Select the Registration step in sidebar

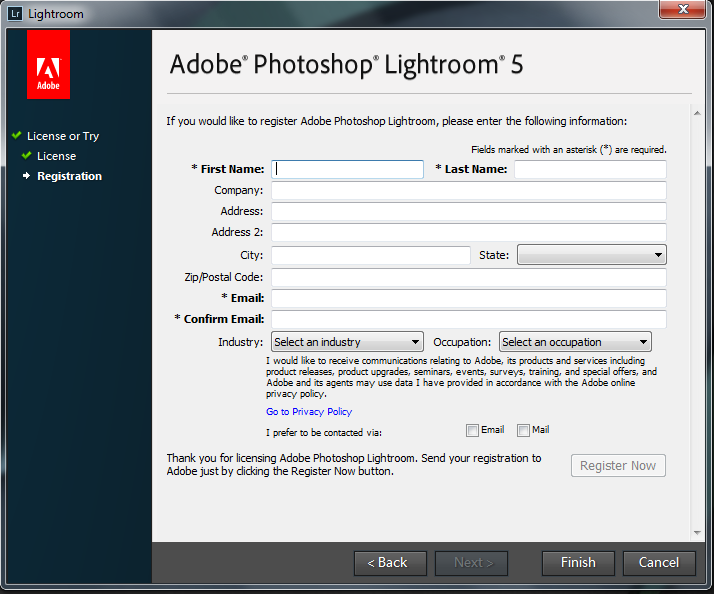point(69,176)
